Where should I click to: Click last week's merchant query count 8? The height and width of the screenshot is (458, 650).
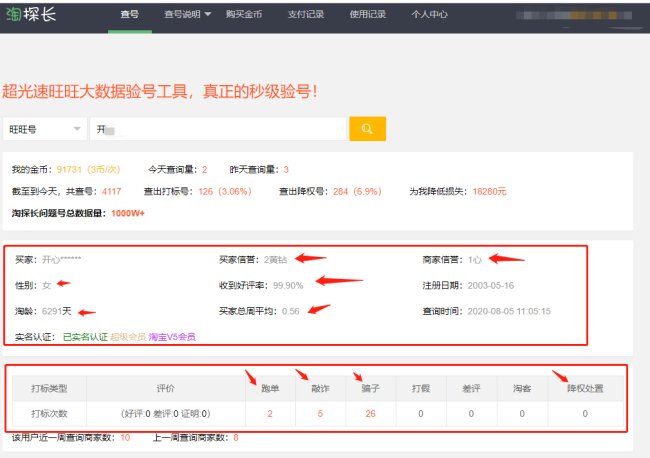236,438
